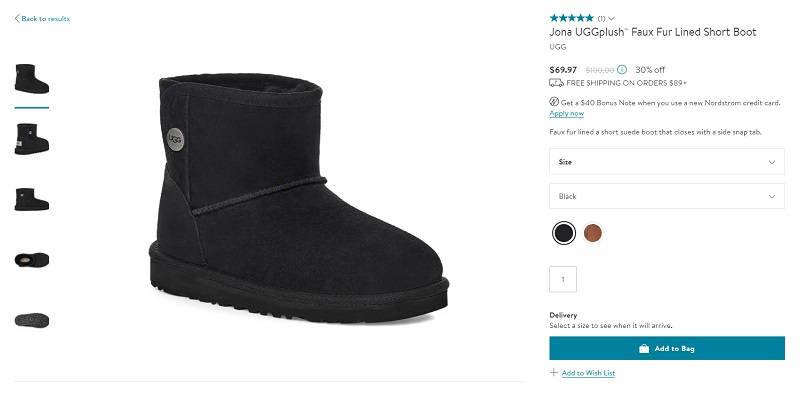Click the free shipping truck icon

point(556,83)
